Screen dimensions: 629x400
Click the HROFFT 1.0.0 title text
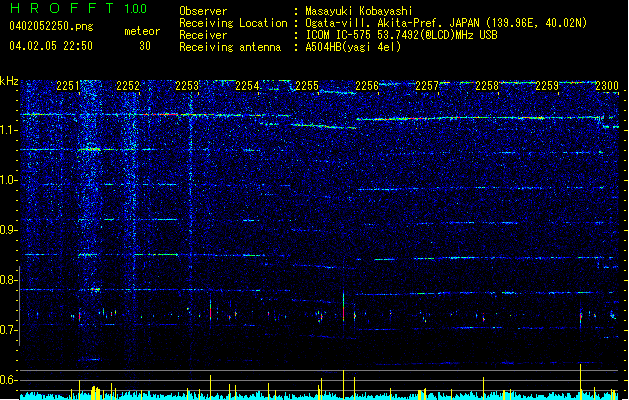pyautogui.click(x=79, y=8)
